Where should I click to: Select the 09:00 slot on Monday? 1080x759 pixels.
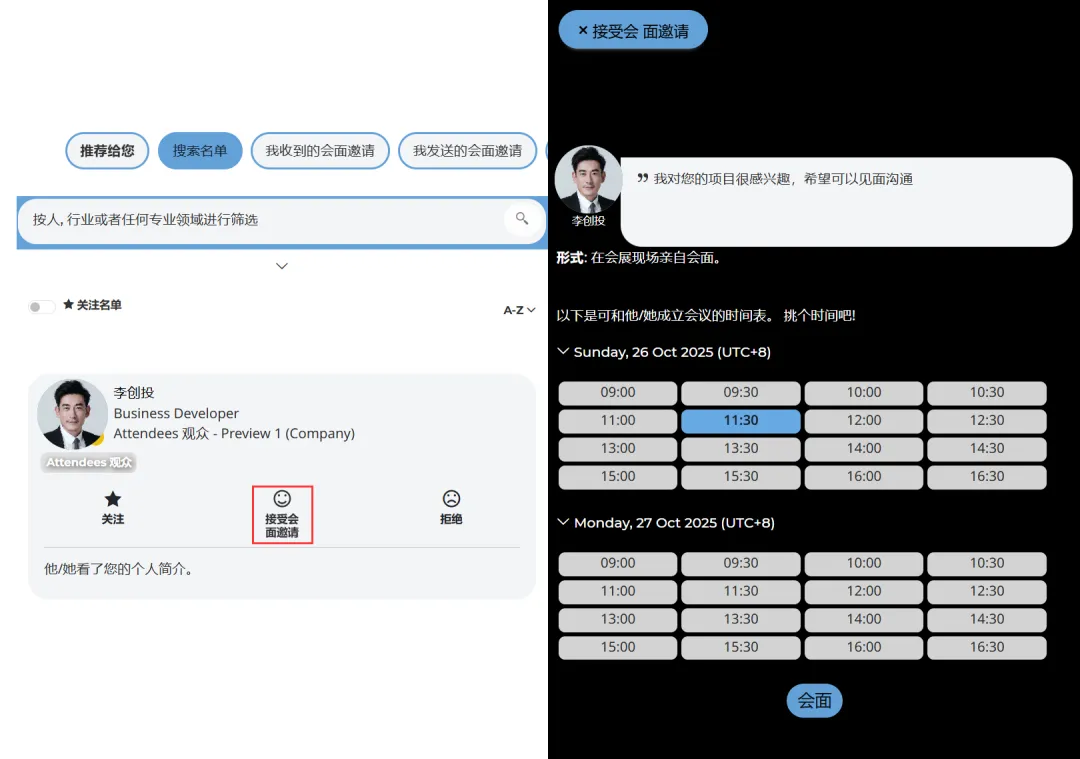pos(617,563)
